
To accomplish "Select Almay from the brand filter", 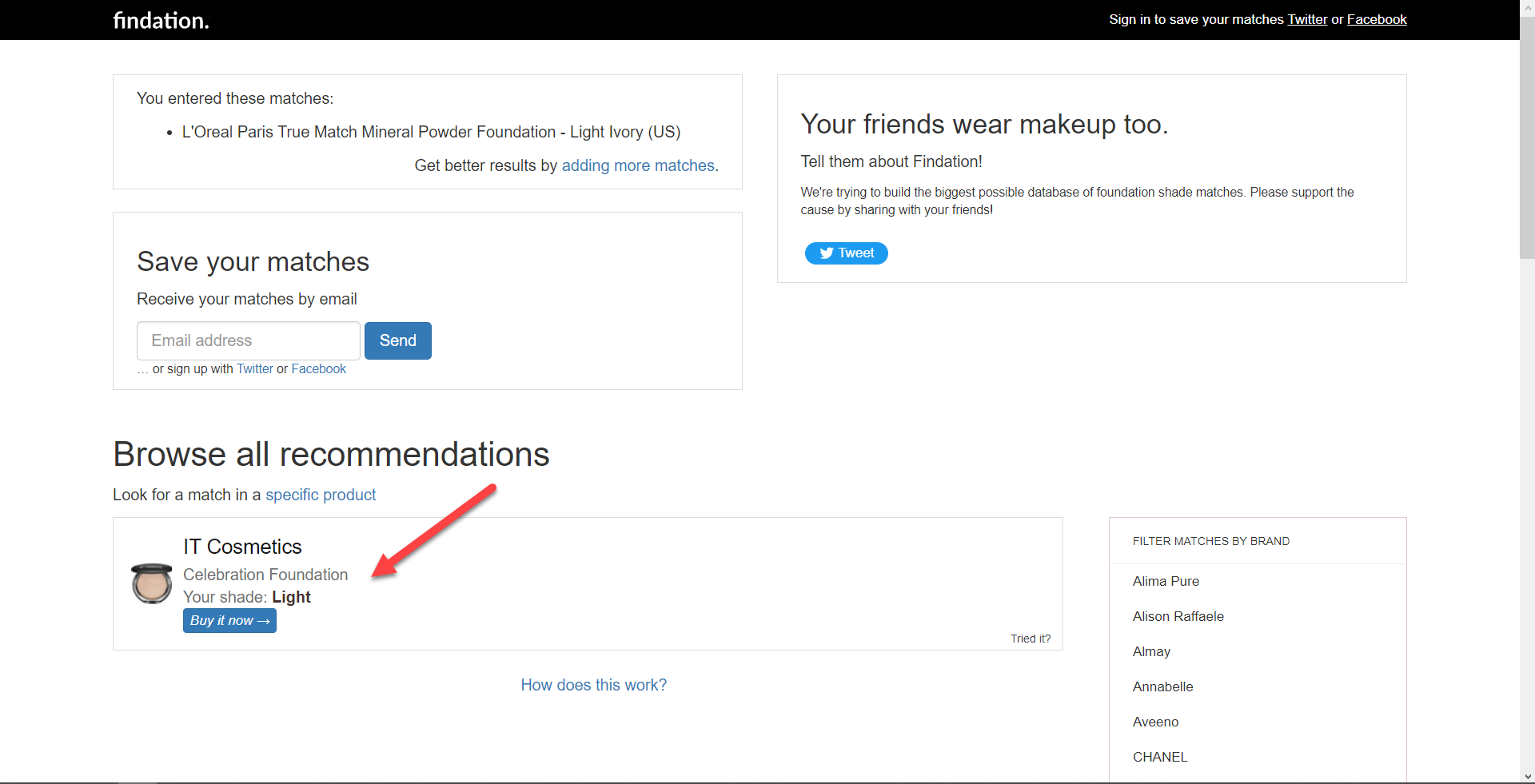I will tap(1151, 651).
